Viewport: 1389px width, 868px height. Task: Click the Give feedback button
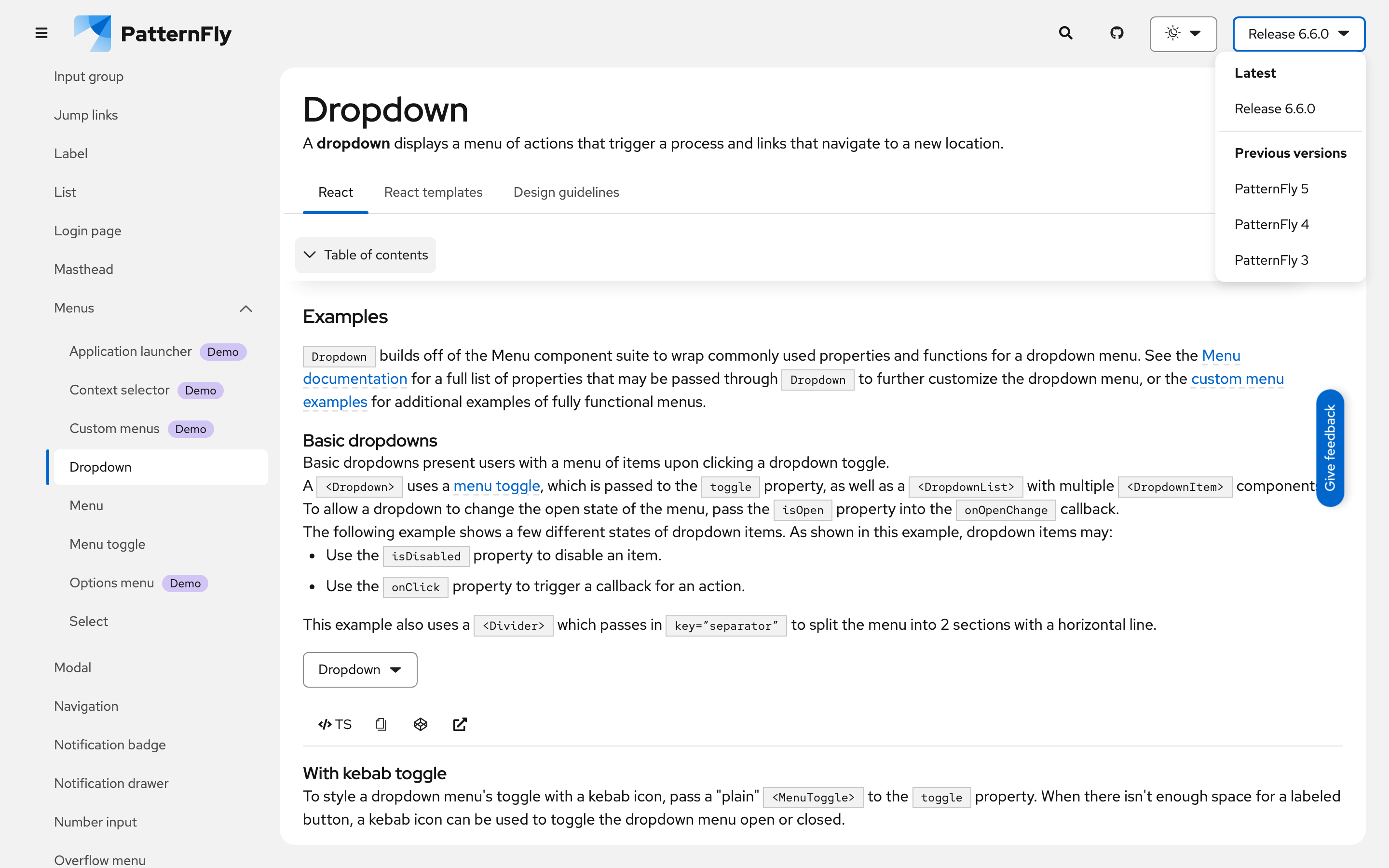pyautogui.click(x=1330, y=448)
